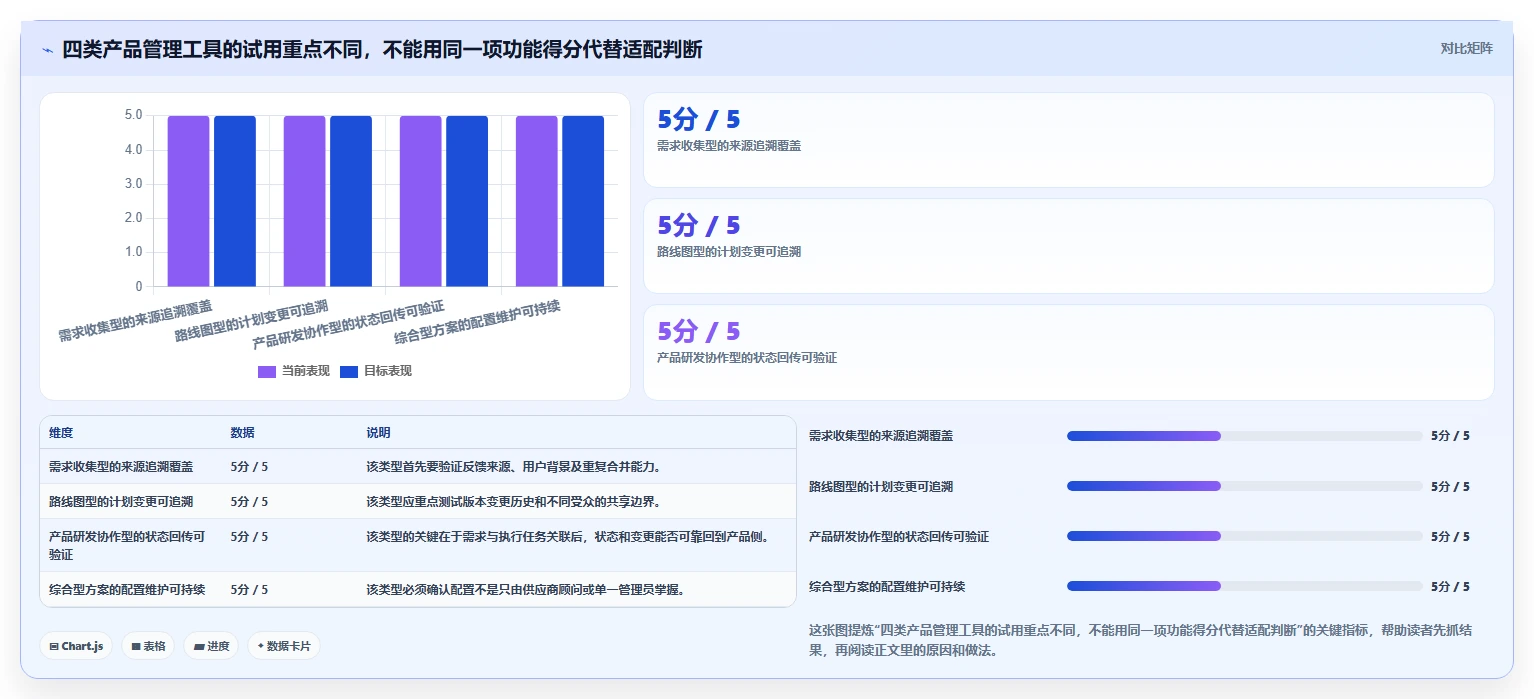Click the slanted 综合型方案的配置维护可持续 chart axis label
Image resolution: width=1534 pixels, height=699 pixels.
click(x=477, y=322)
